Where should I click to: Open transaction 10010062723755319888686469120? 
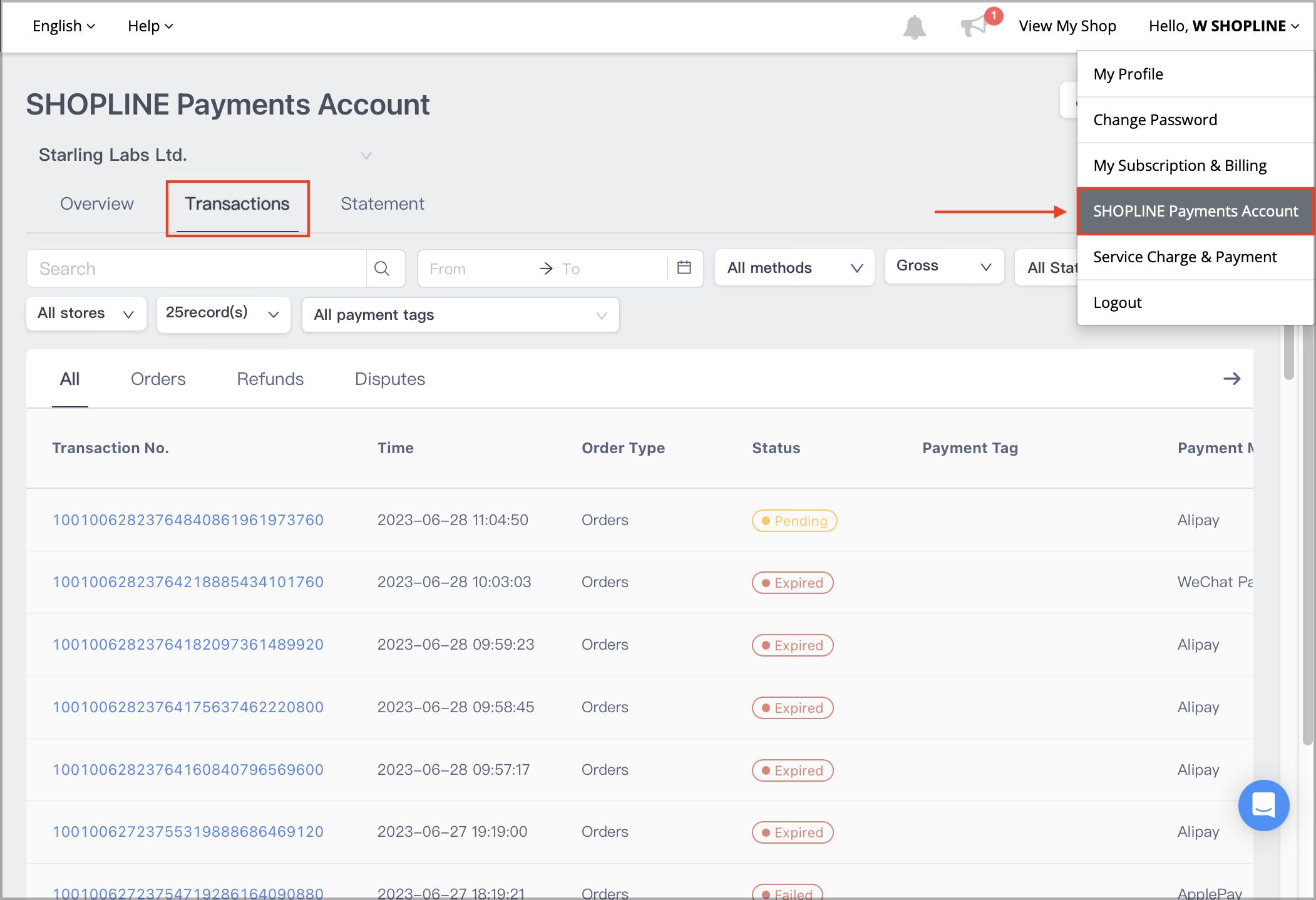coord(188,832)
